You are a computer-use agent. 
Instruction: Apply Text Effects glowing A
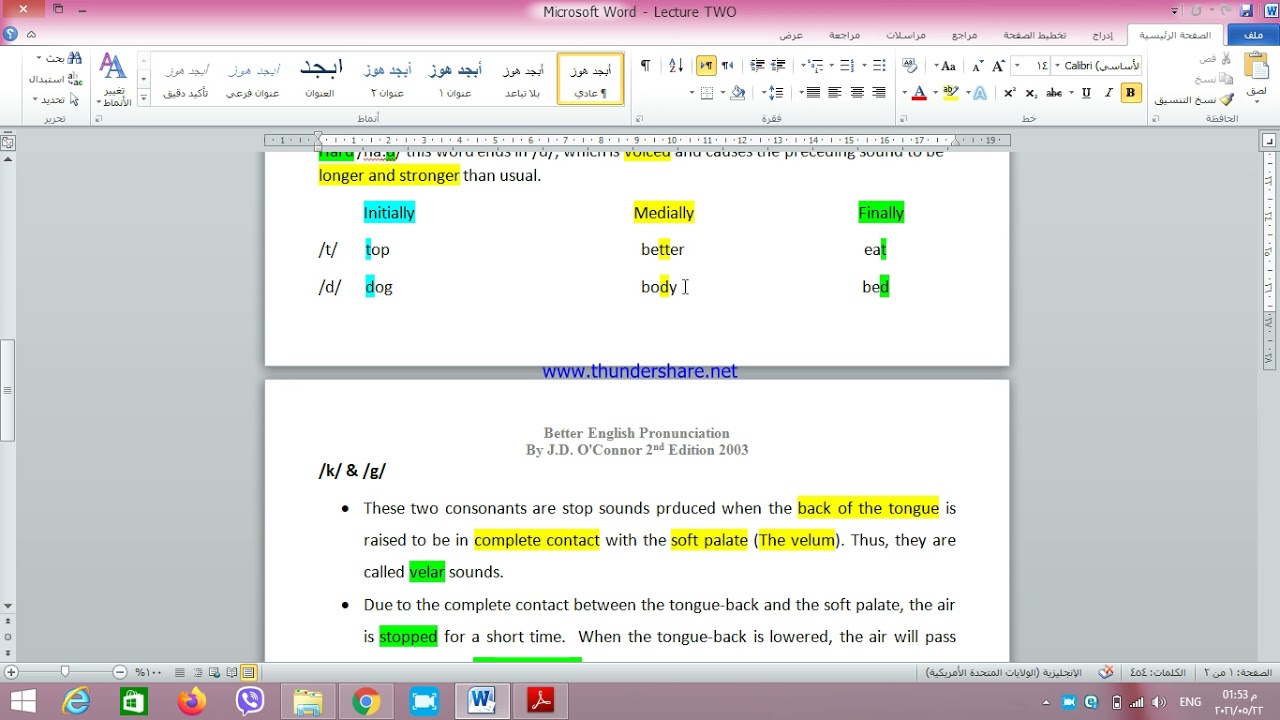(979, 93)
